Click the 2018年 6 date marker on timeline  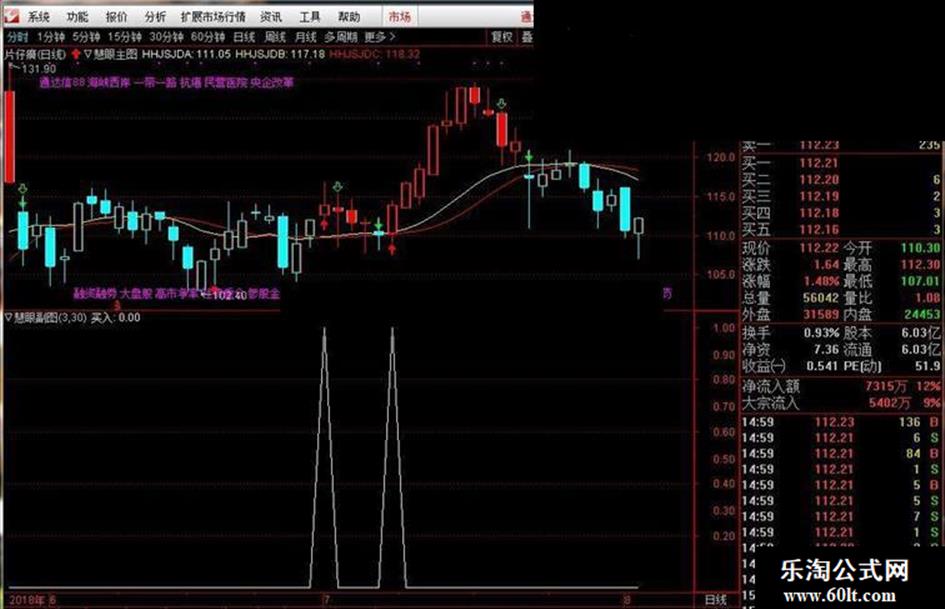coord(33,600)
